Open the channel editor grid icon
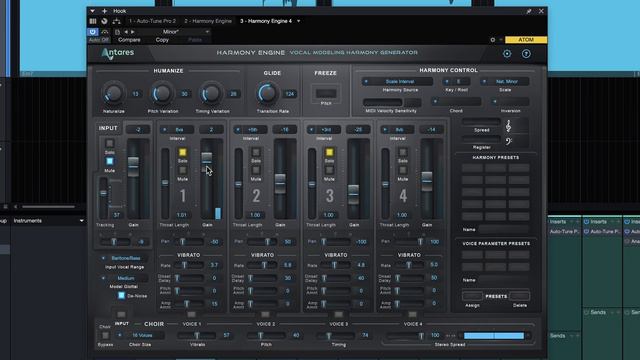This screenshot has width=640, height=360. 93,21
